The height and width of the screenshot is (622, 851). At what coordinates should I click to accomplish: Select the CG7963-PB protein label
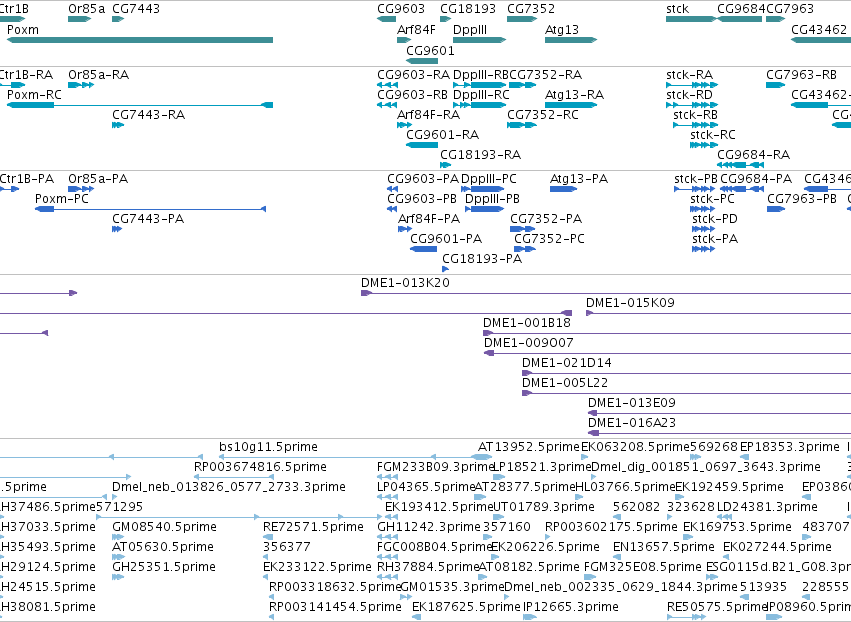coord(802,199)
